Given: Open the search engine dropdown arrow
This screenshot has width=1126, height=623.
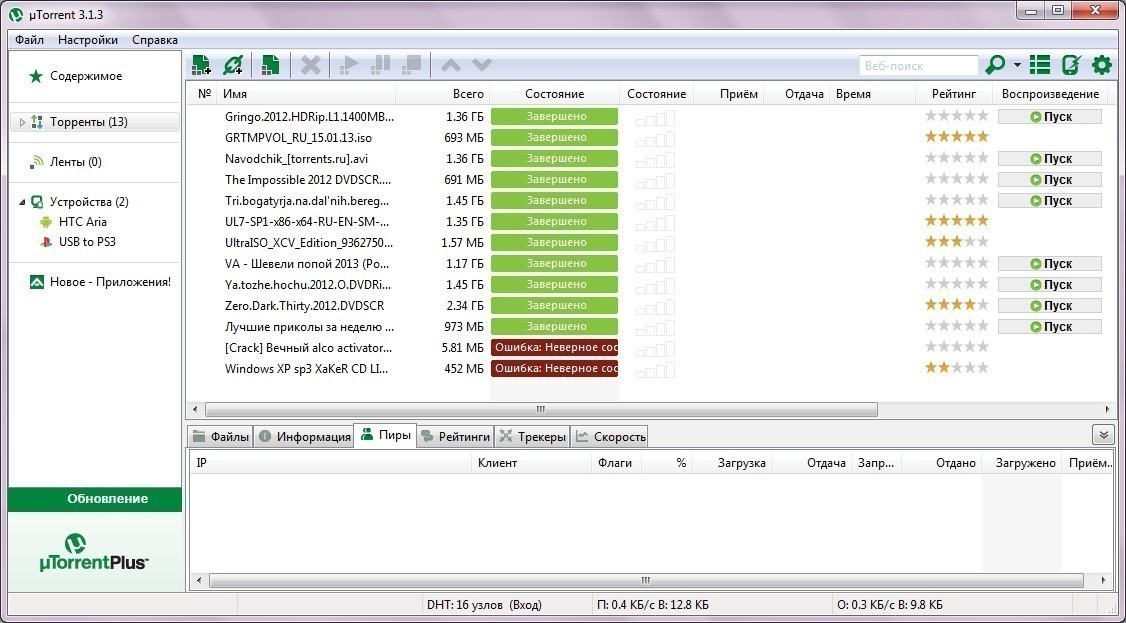Looking at the screenshot, I should pos(1017,66).
